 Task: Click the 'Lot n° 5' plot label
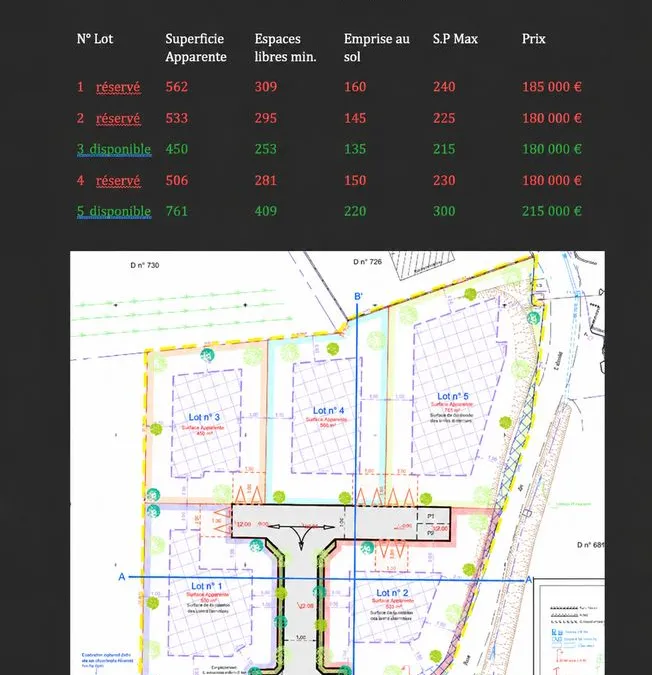tap(453, 396)
